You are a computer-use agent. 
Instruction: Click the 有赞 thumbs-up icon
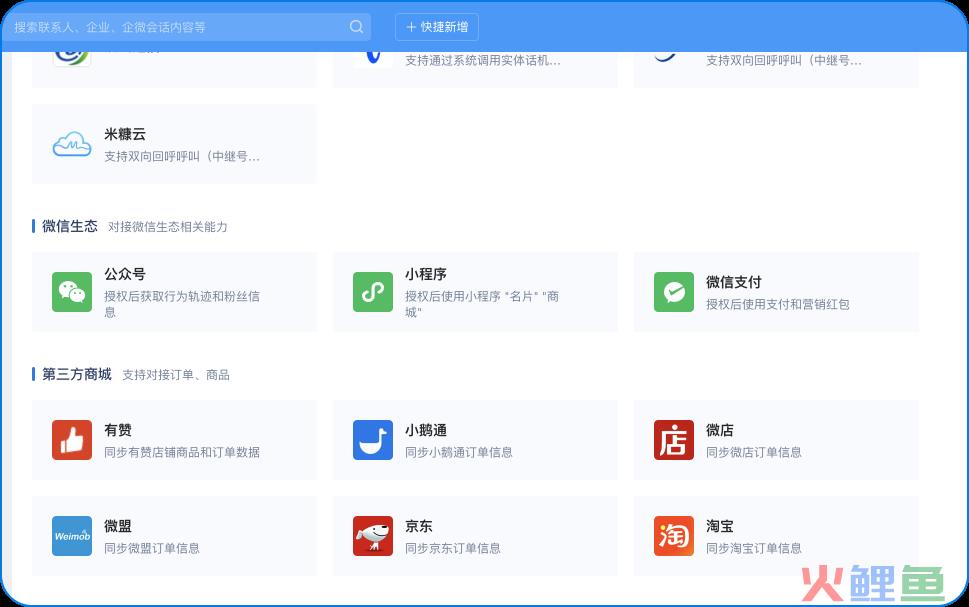click(72, 440)
